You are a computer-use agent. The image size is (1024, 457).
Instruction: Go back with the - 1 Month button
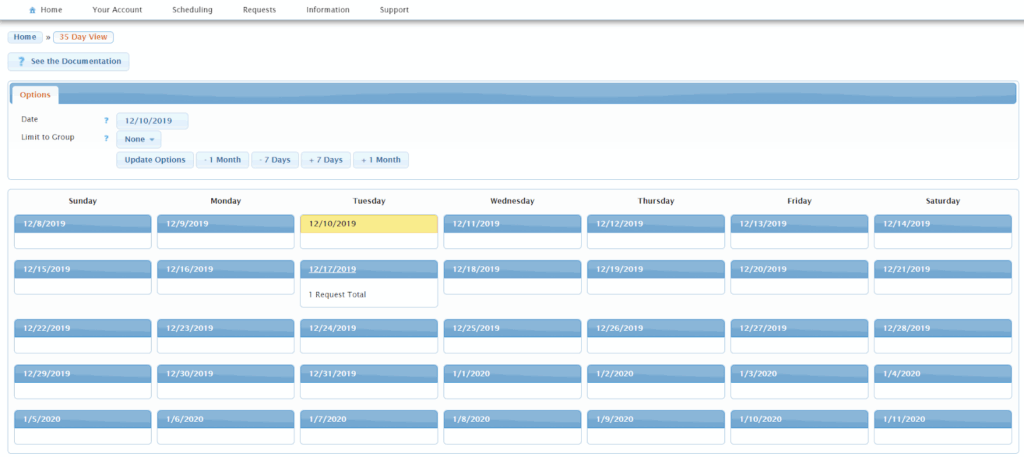tap(222, 160)
